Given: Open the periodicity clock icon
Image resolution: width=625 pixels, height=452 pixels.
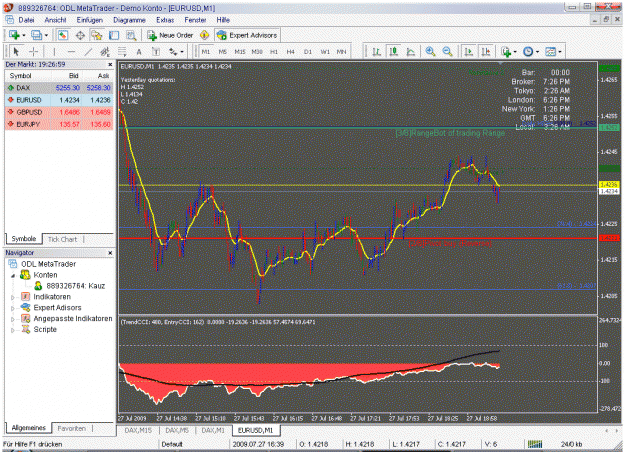Looking at the screenshot, I should pos(528,51).
